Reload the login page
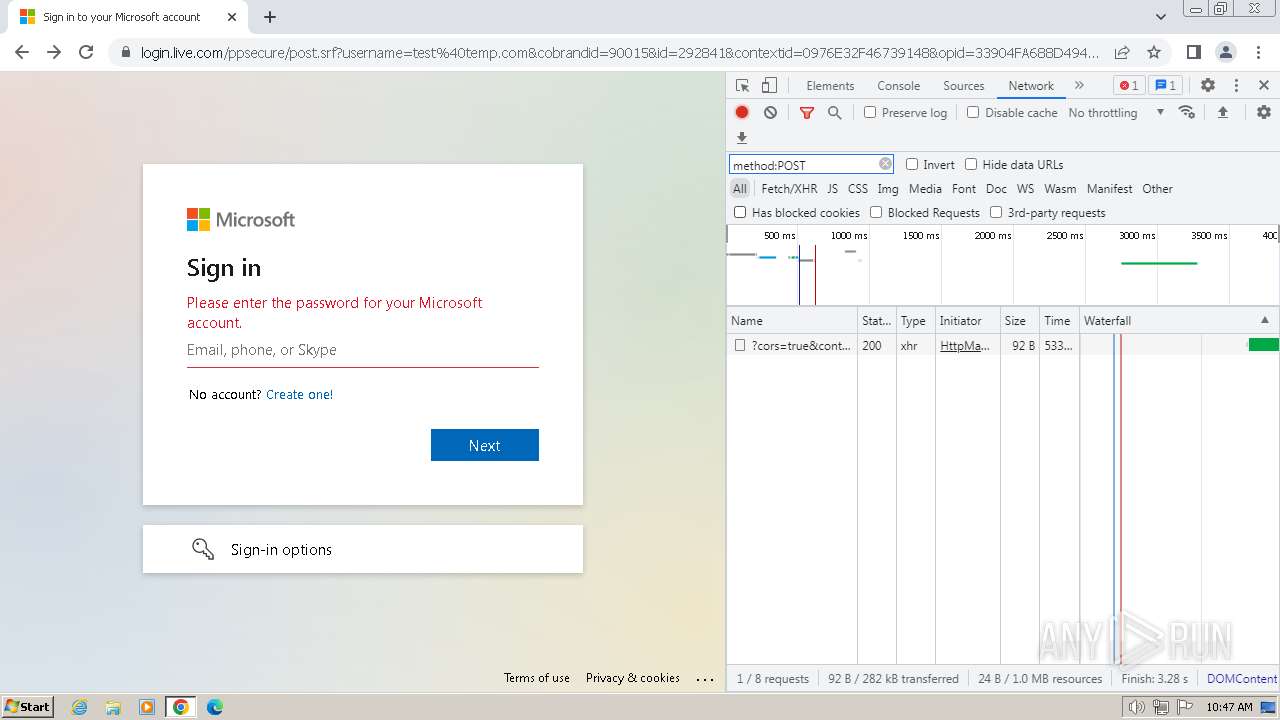 [86, 52]
